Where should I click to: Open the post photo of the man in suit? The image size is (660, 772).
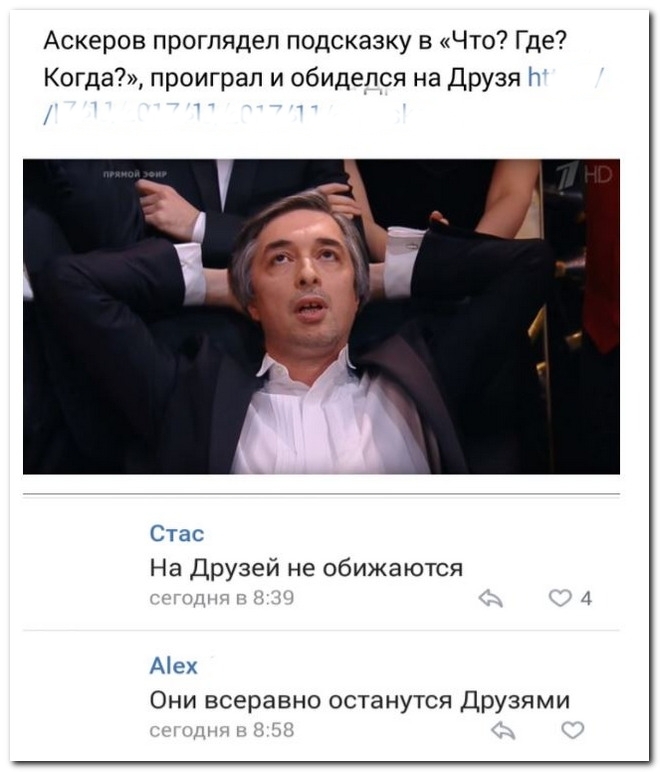click(x=321, y=317)
